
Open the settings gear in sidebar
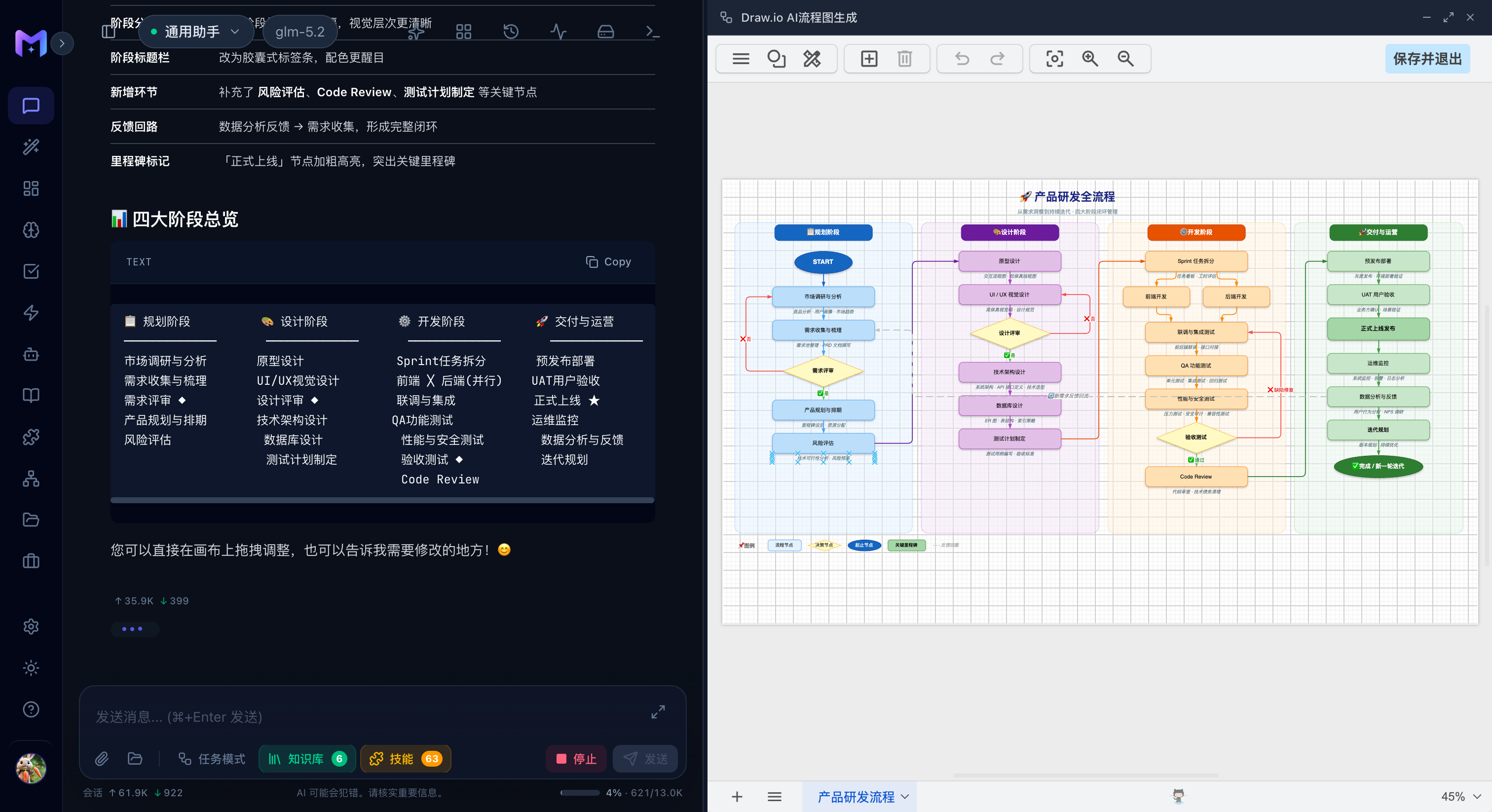pos(31,627)
